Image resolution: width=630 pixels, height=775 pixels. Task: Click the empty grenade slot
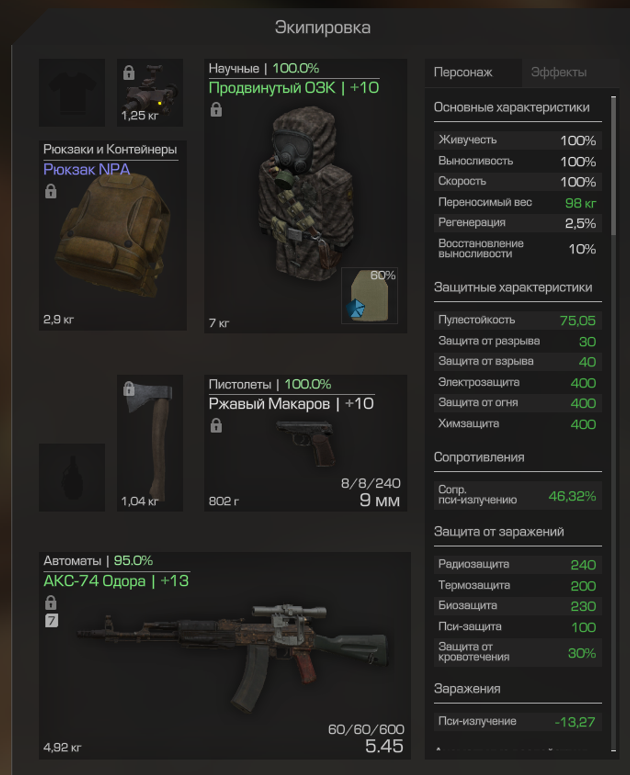coord(72,477)
